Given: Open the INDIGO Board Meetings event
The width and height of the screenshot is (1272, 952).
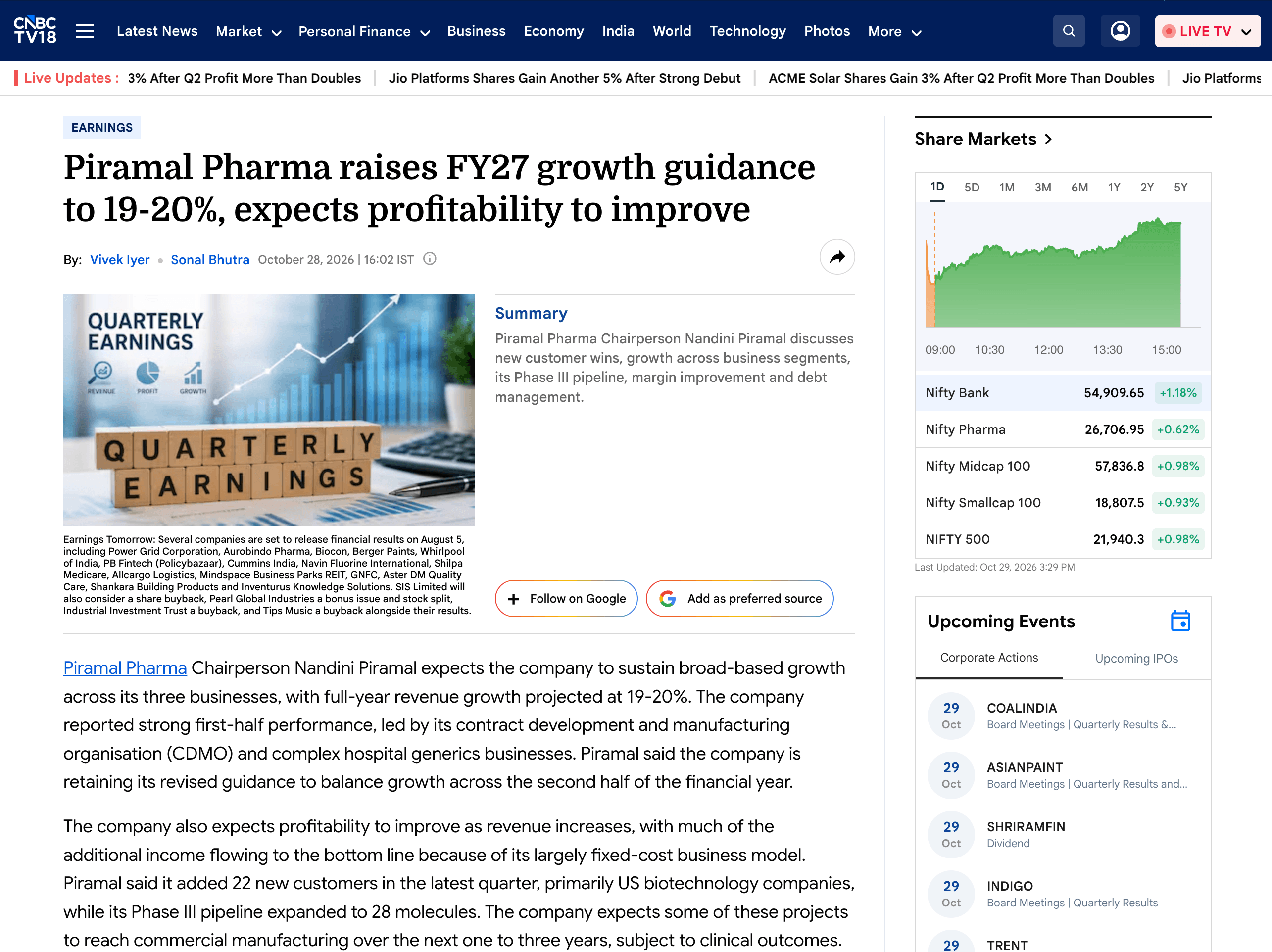Looking at the screenshot, I should pyautogui.click(x=1062, y=894).
